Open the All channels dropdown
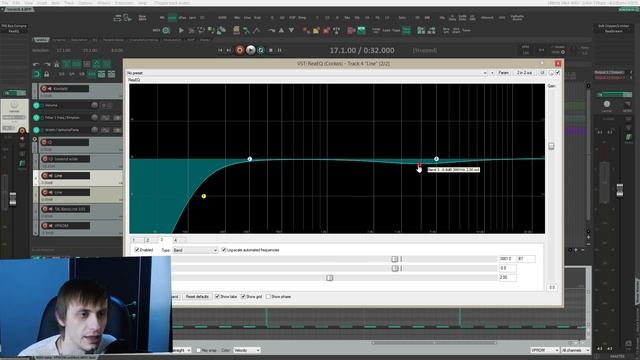Image resolution: width=640 pixels, height=360 pixels. click(x=575, y=350)
